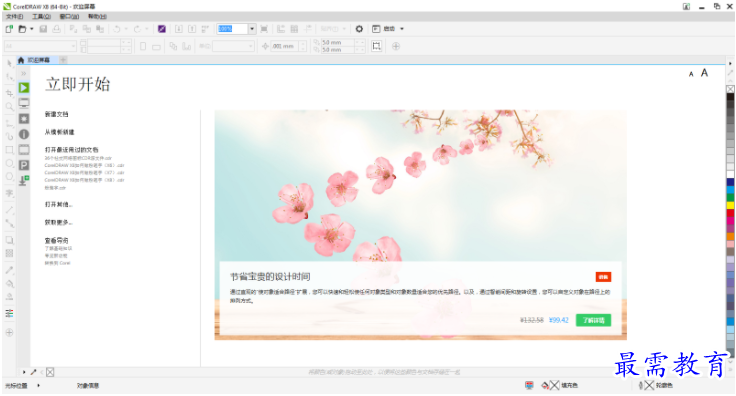Click the Learning info circle sidebar icon

click(24, 134)
